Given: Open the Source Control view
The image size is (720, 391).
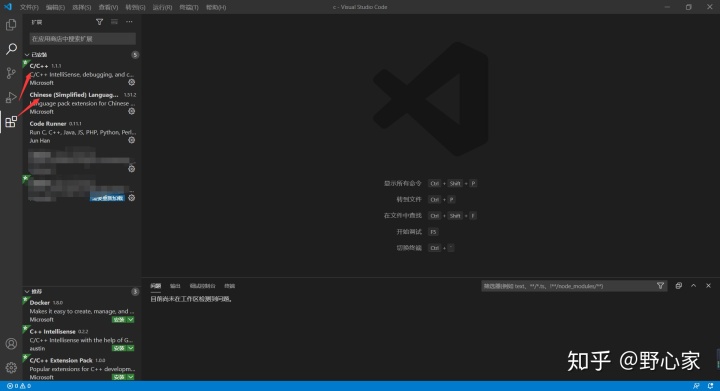Looking at the screenshot, I should click(x=11, y=73).
